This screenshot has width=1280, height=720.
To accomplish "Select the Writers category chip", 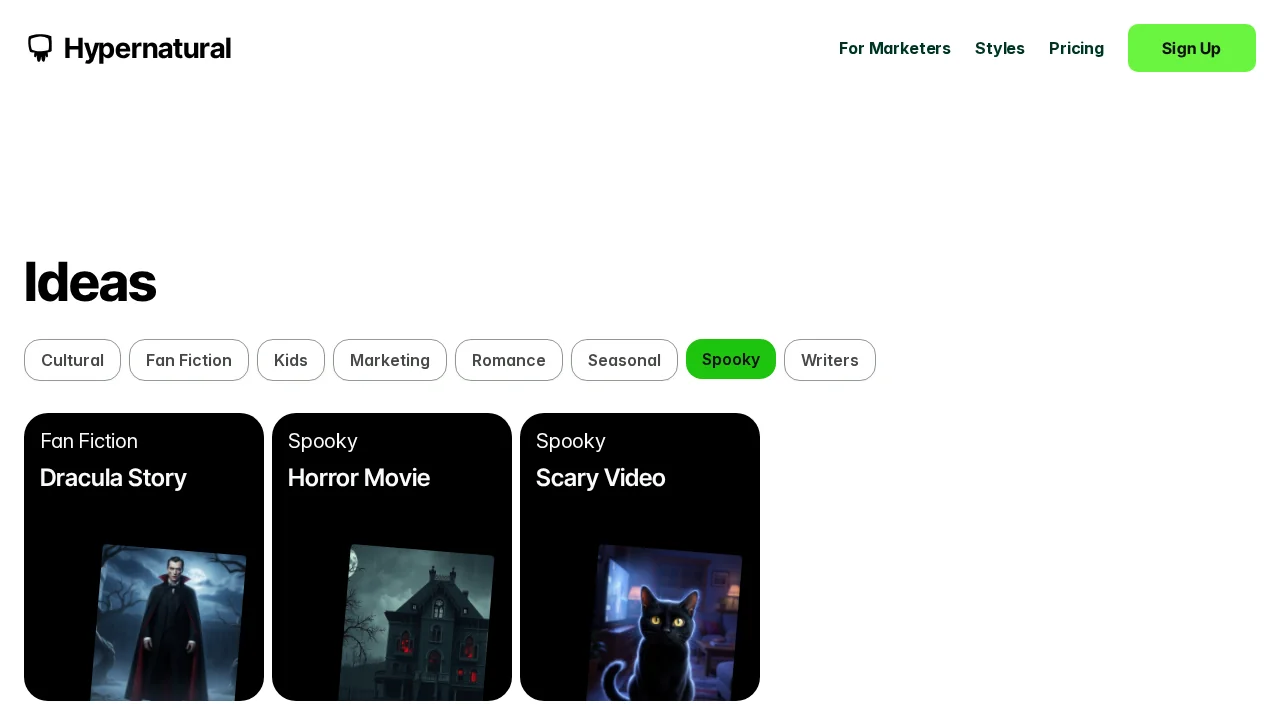I will [x=830, y=360].
